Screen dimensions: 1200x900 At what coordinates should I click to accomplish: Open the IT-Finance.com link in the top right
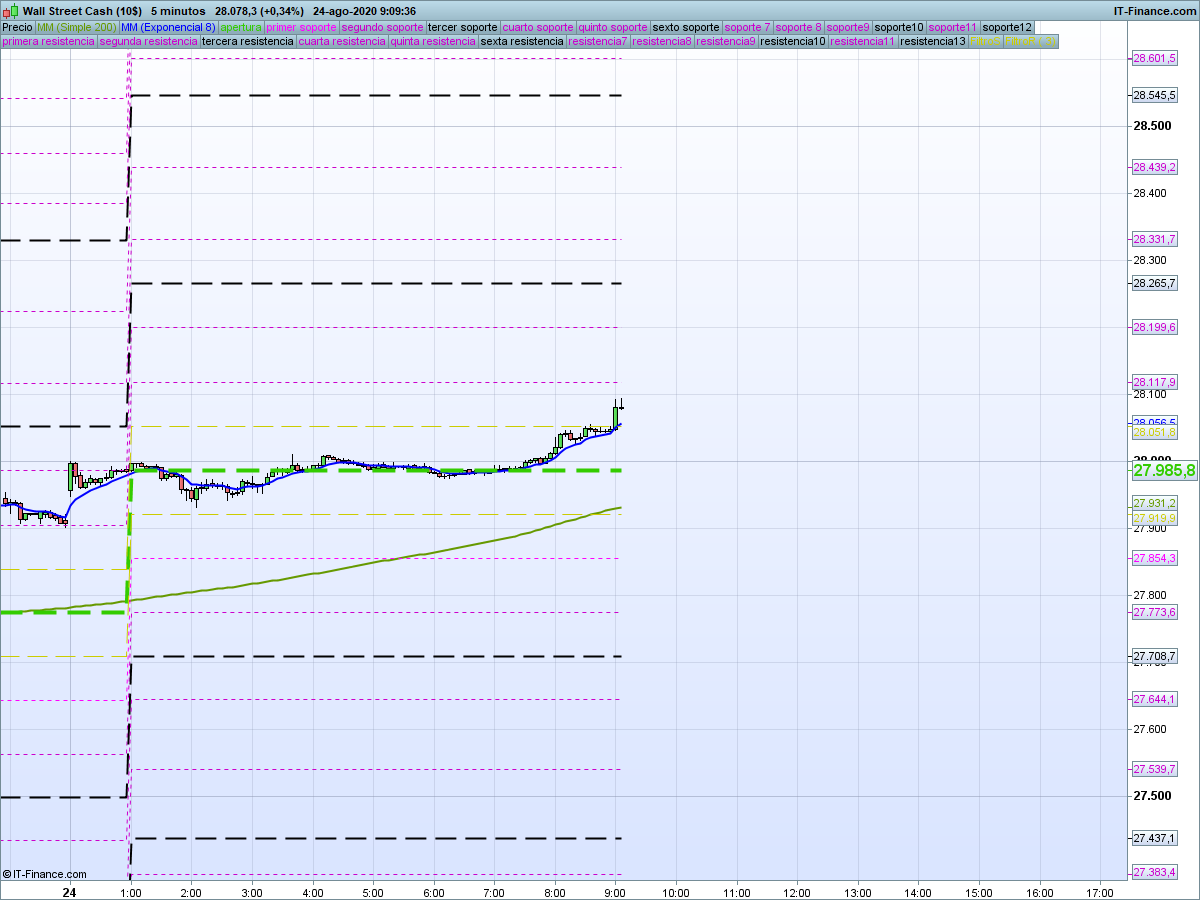(x=1154, y=11)
